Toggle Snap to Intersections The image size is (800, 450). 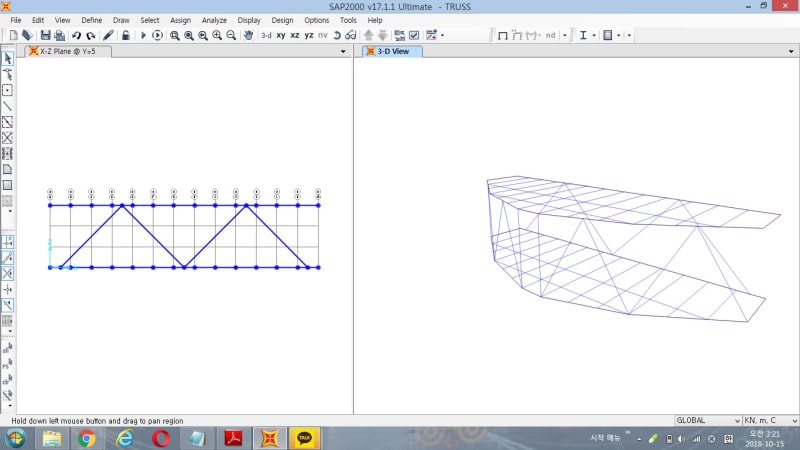point(8,273)
